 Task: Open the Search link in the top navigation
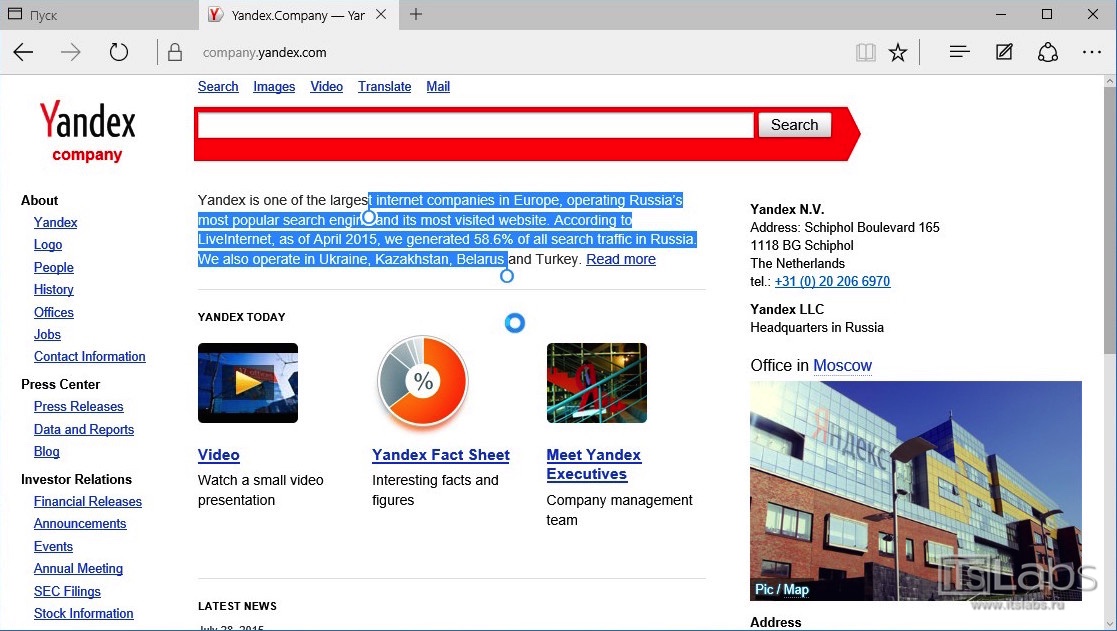tap(218, 87)
